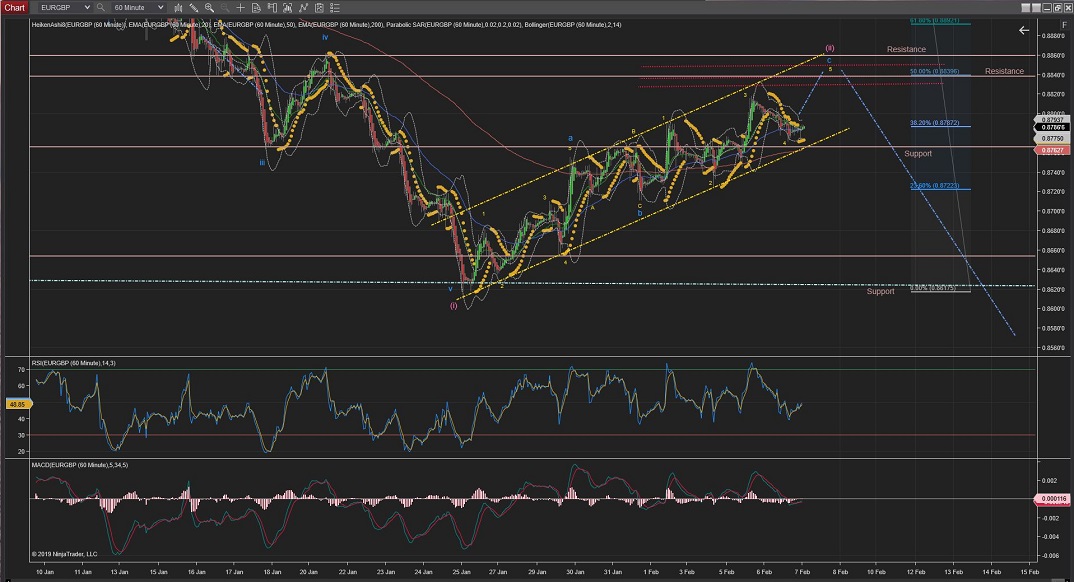Show the data box icon

click(x=256, y=7)
